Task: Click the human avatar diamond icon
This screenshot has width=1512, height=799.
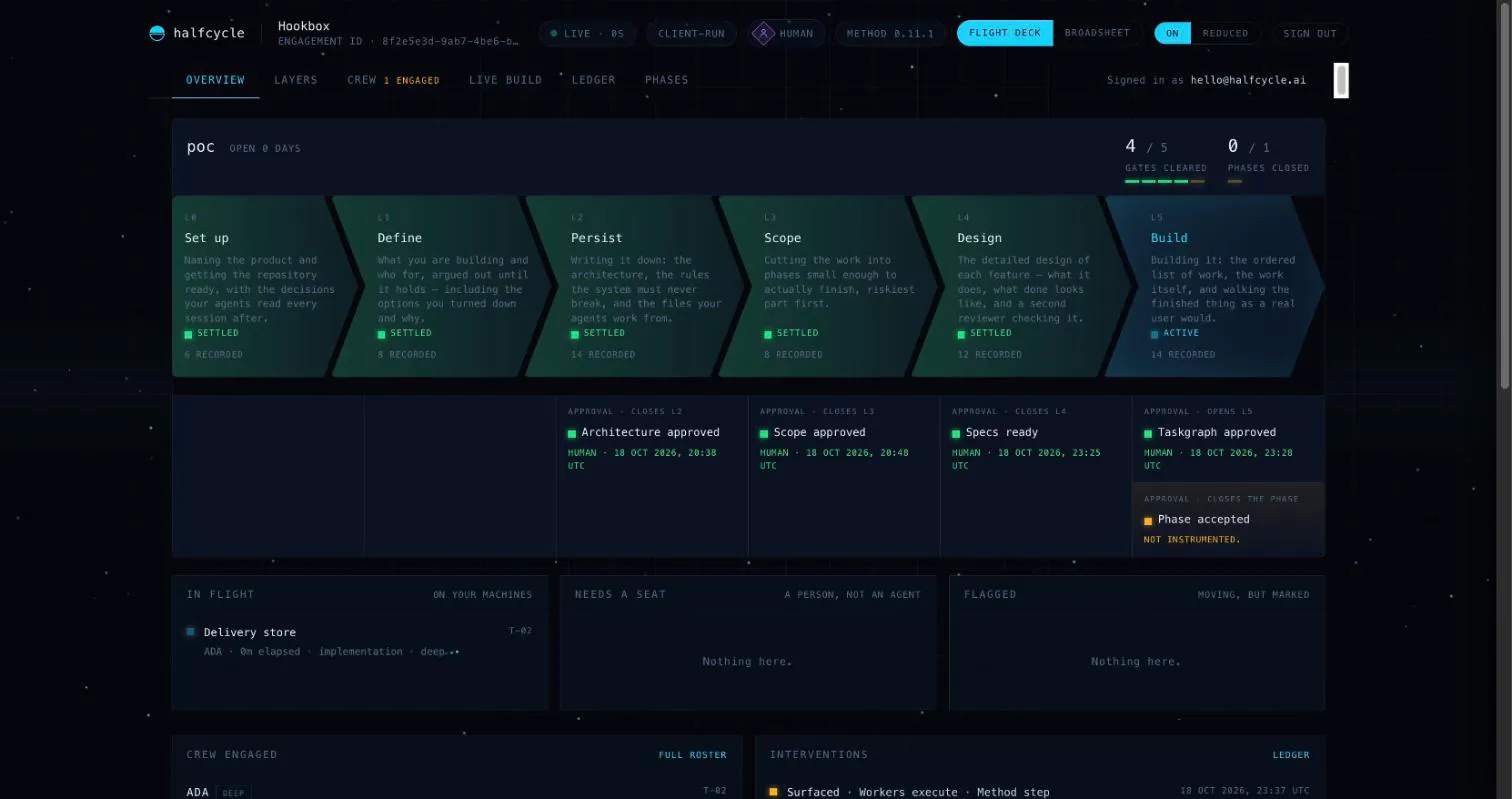Action: point(763,33)
